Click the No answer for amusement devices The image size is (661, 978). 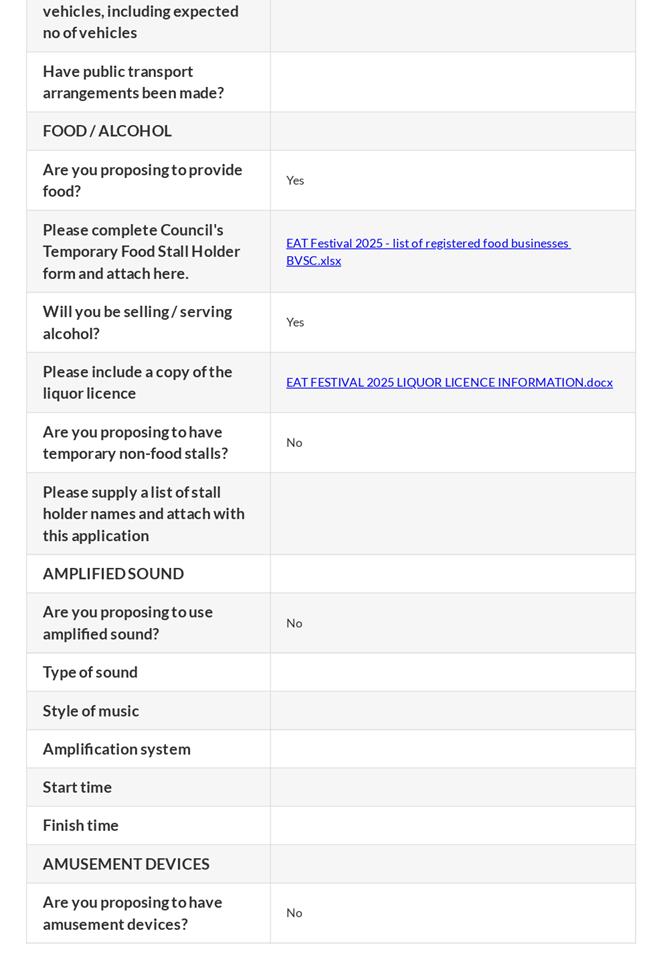[294, 913]
